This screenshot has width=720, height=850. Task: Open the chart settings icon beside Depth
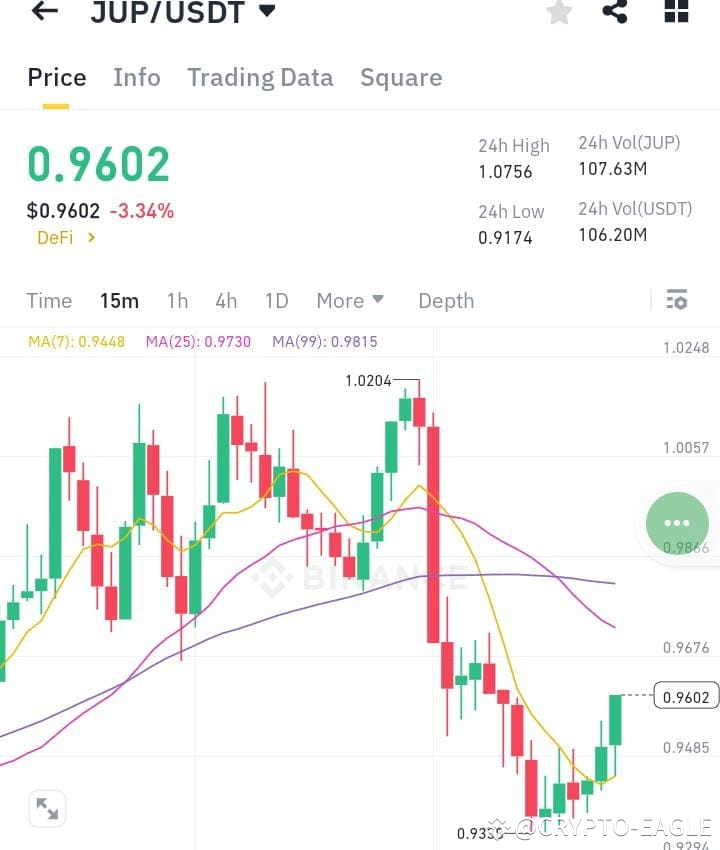[x=677, y=300]
